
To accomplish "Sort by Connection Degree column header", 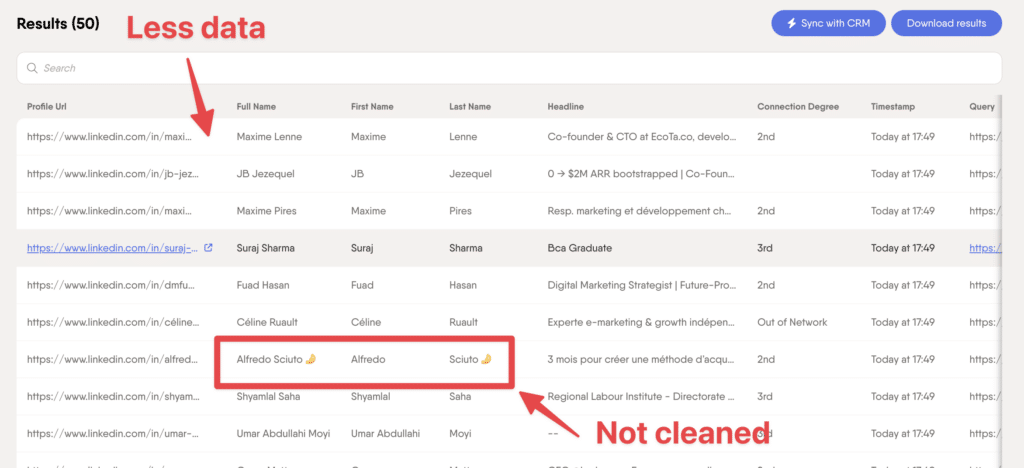I will tap(798, 106).
